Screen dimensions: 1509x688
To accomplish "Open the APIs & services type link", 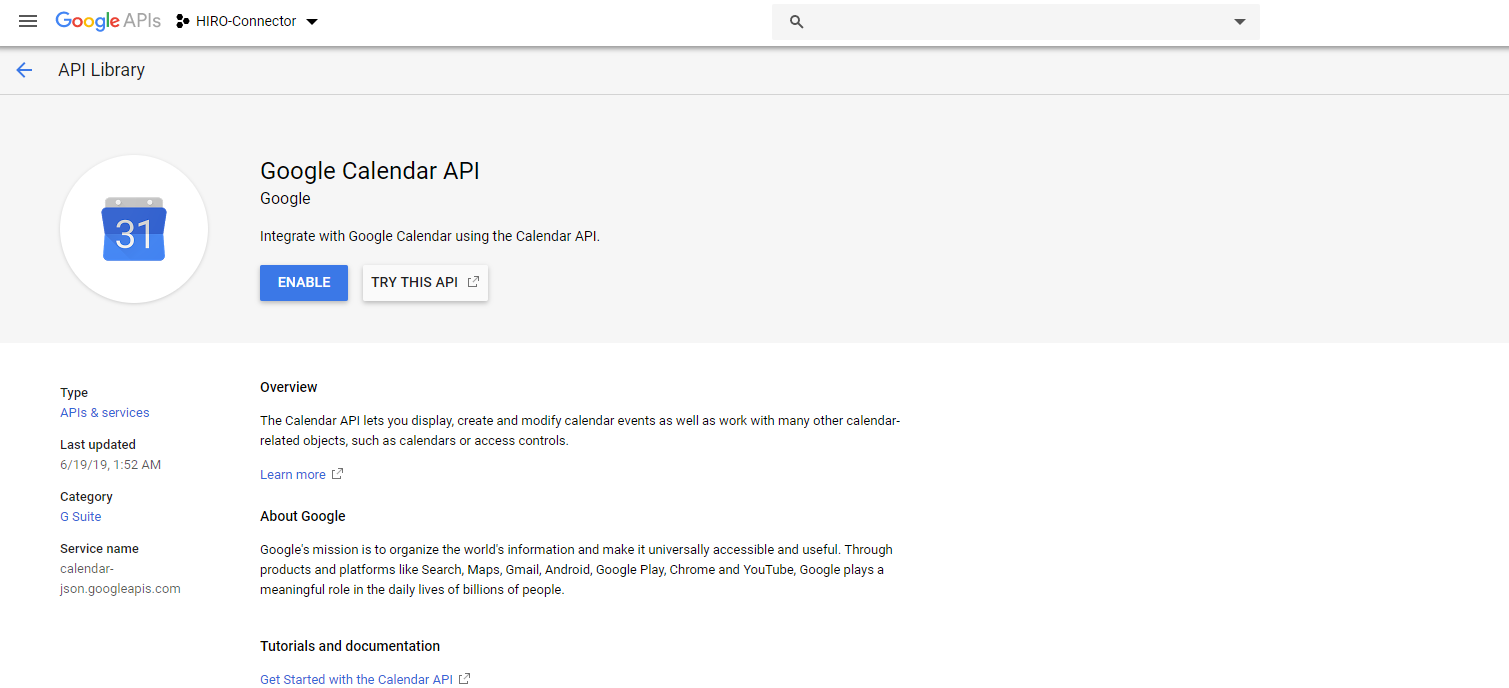I will [105, 413].
